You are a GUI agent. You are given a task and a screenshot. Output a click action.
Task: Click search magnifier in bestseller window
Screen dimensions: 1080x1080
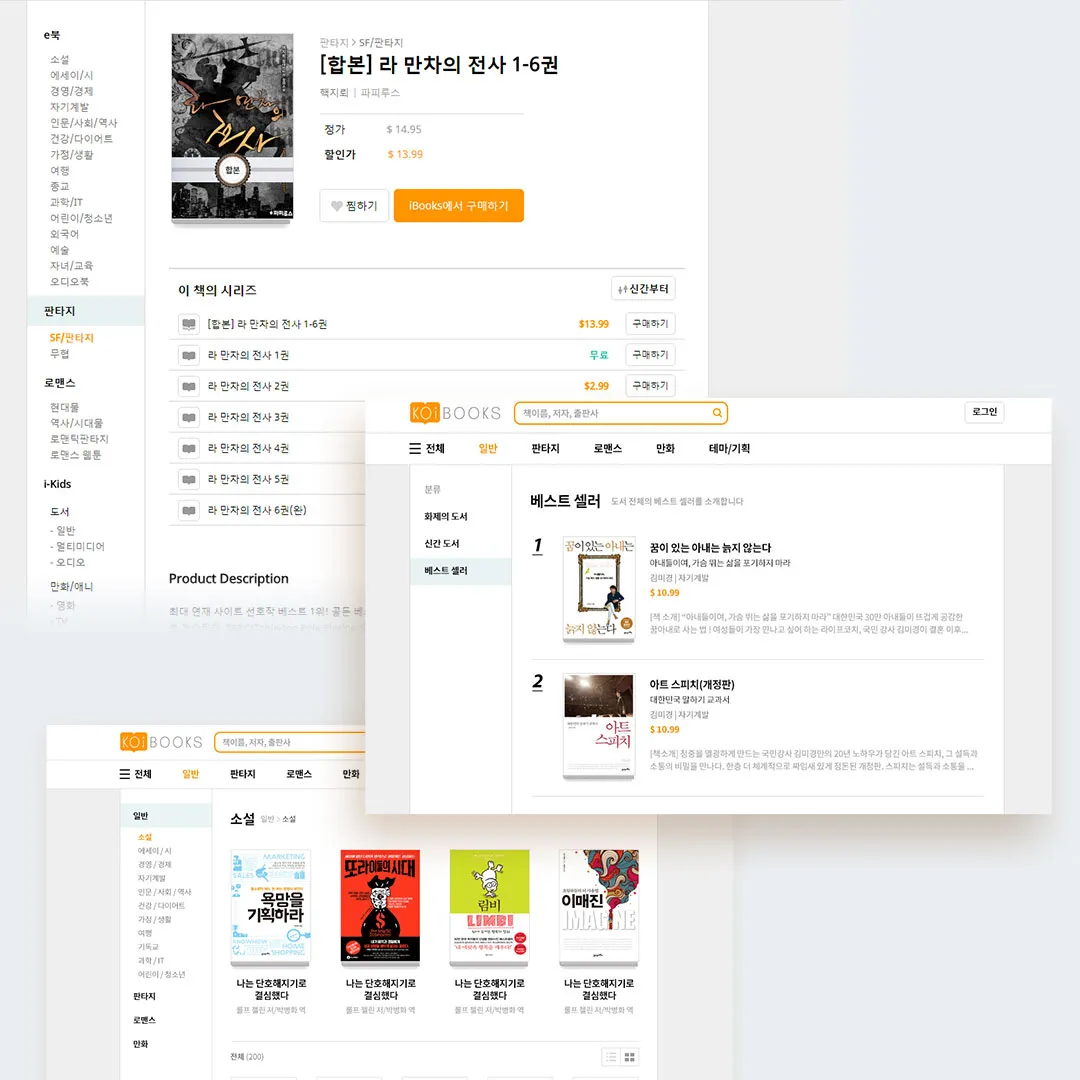717,413
